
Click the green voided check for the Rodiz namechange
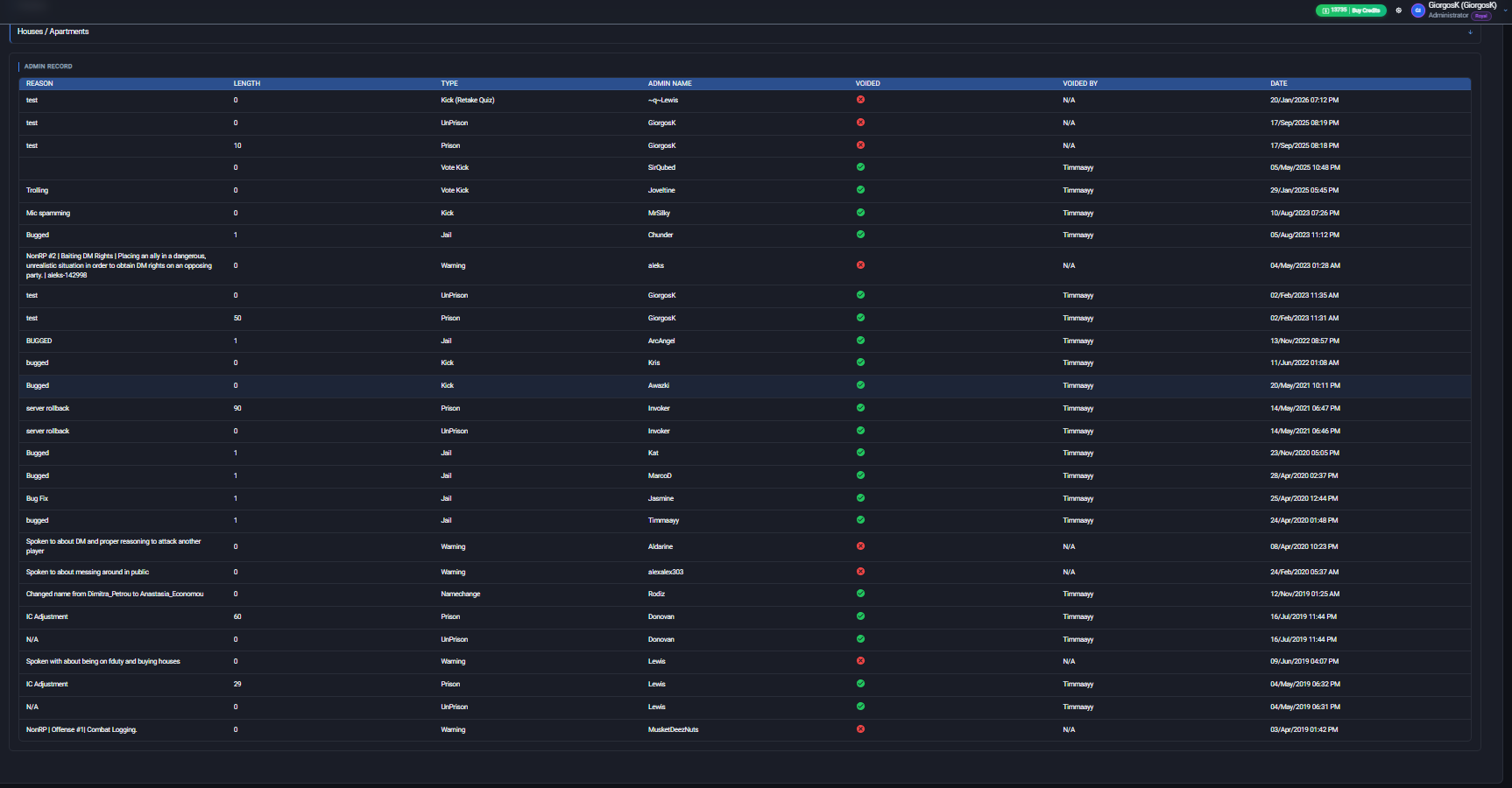click(860, 594)
